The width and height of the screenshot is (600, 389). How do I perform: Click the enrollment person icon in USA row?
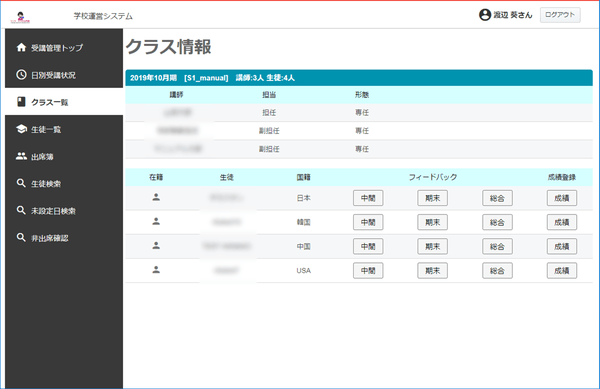point(156,270)
